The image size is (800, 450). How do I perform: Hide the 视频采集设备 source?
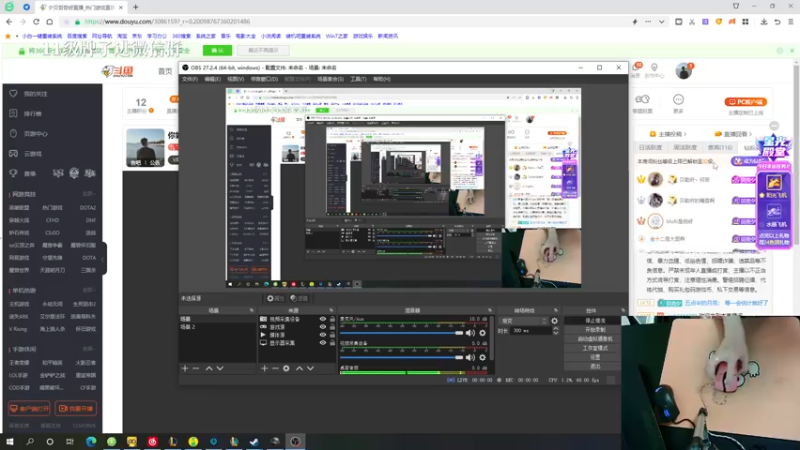(x=322, y=319)
